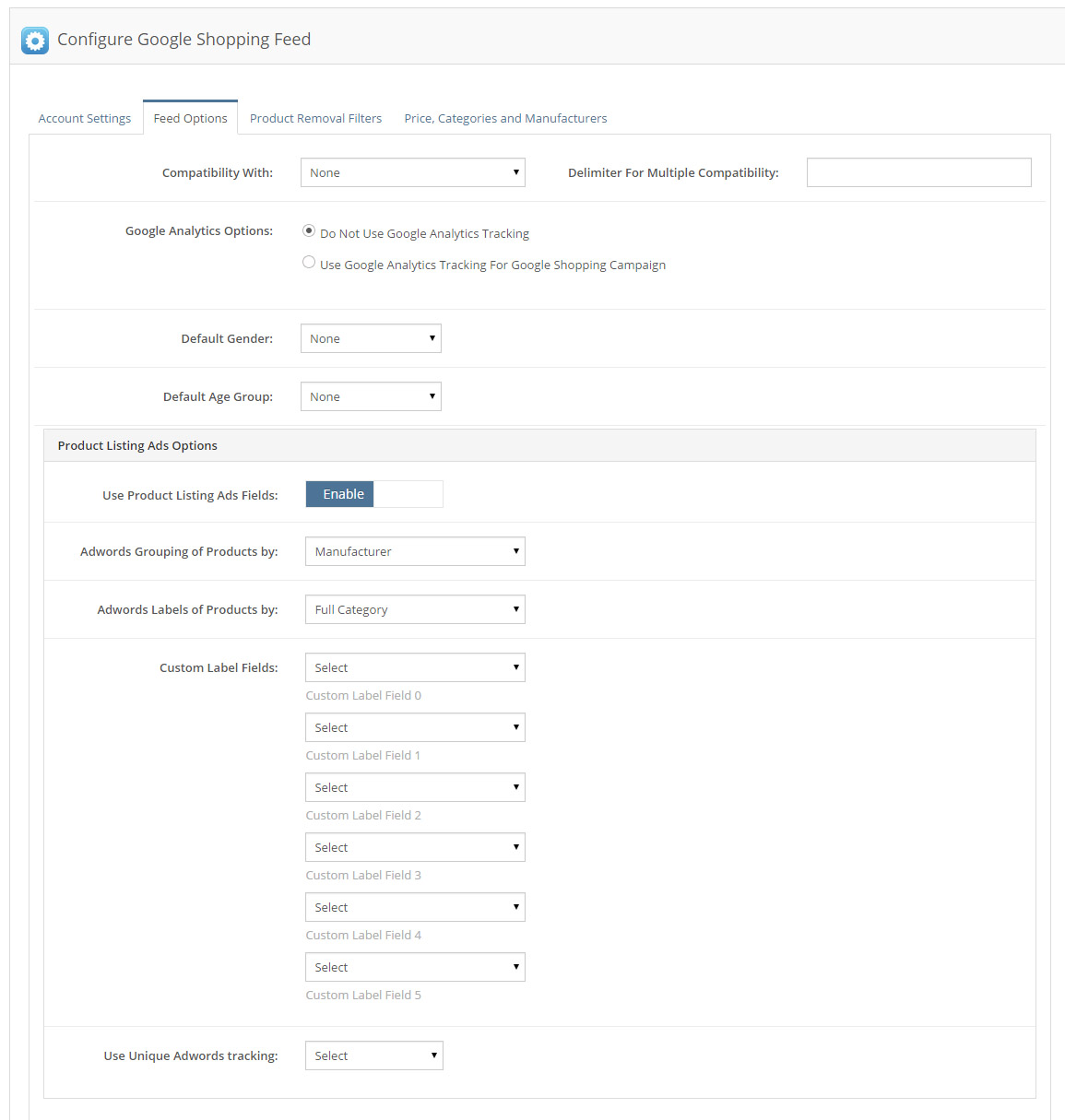Open Price, Categories and Manufacturers tab
1065x1120 pixels.
coord(505,118)
